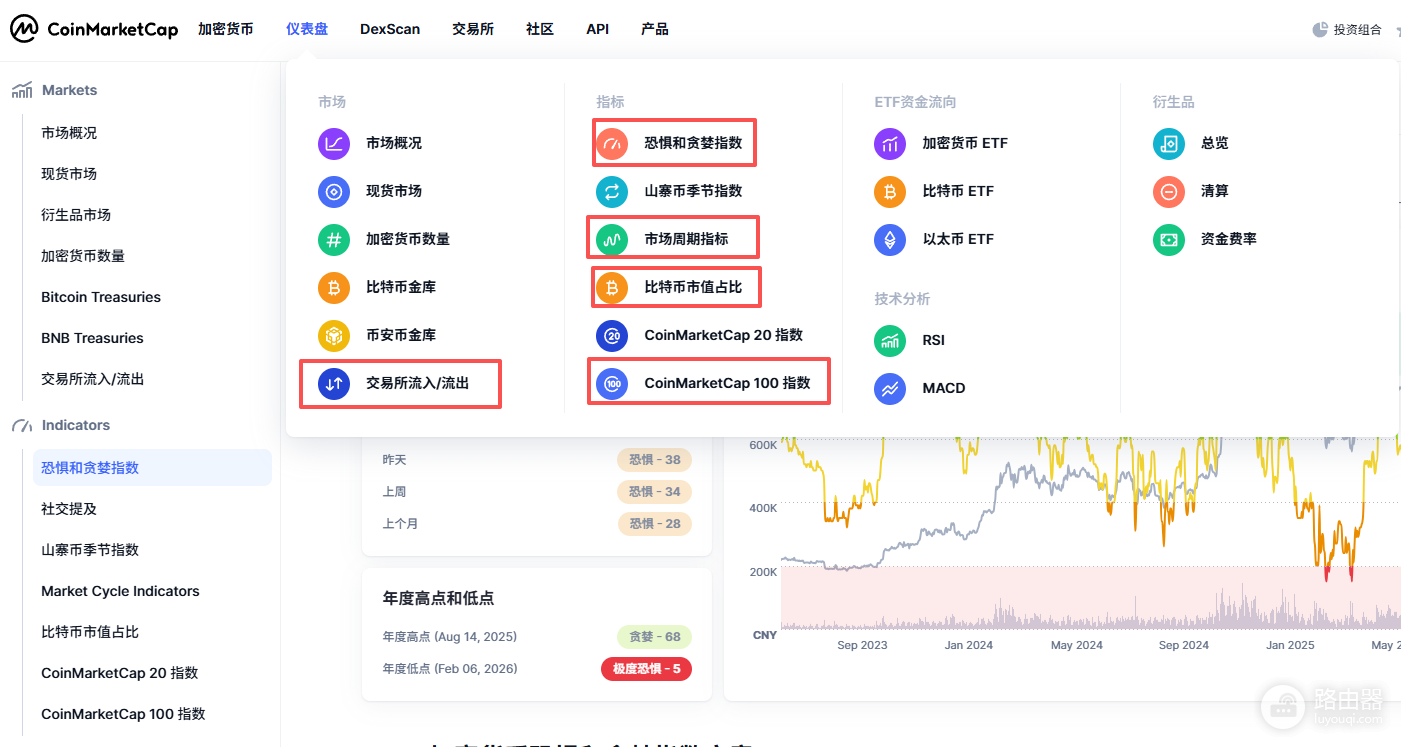Click the 贪婪 - 68 yearly high badge

tap(654, 637)
